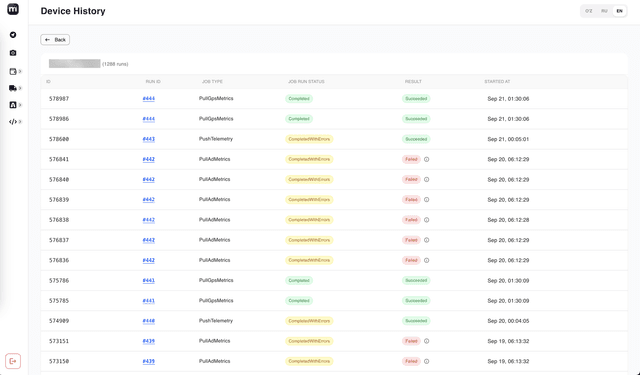Switch language to RU
Screen dimensions: 640x375
coord(604,11)
